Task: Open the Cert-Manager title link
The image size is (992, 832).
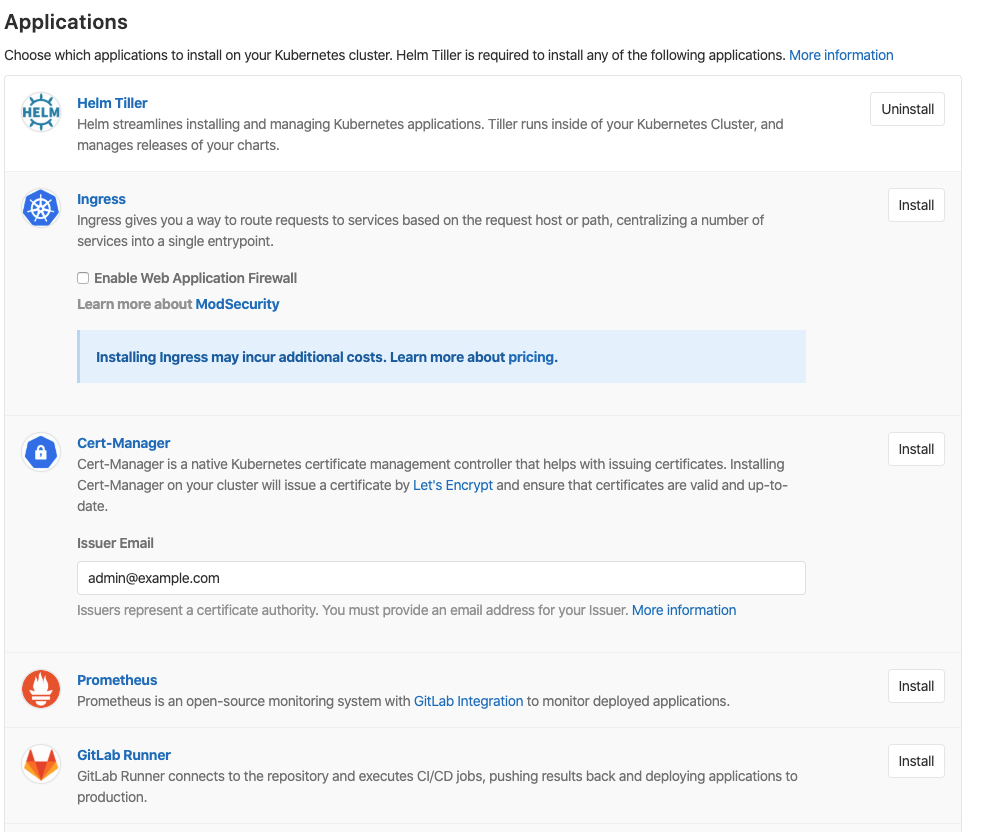Action: (x=124, y=443)
